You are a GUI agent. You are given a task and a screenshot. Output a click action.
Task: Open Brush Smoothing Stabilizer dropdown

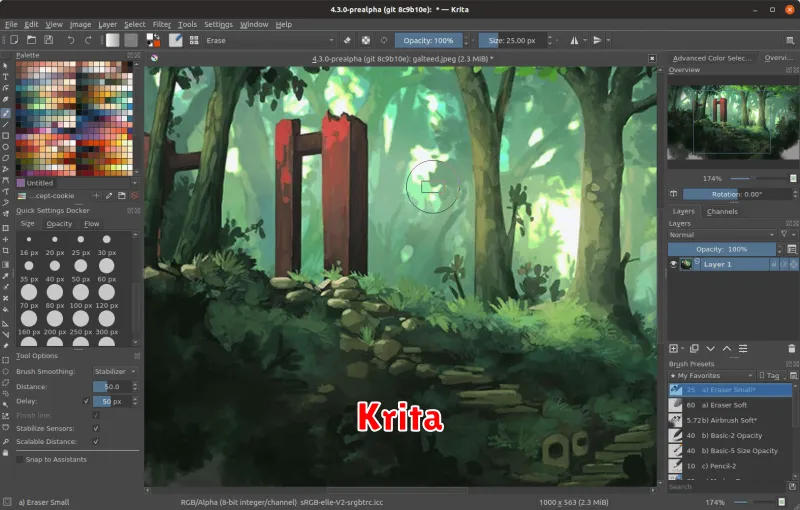click(115, 371)
